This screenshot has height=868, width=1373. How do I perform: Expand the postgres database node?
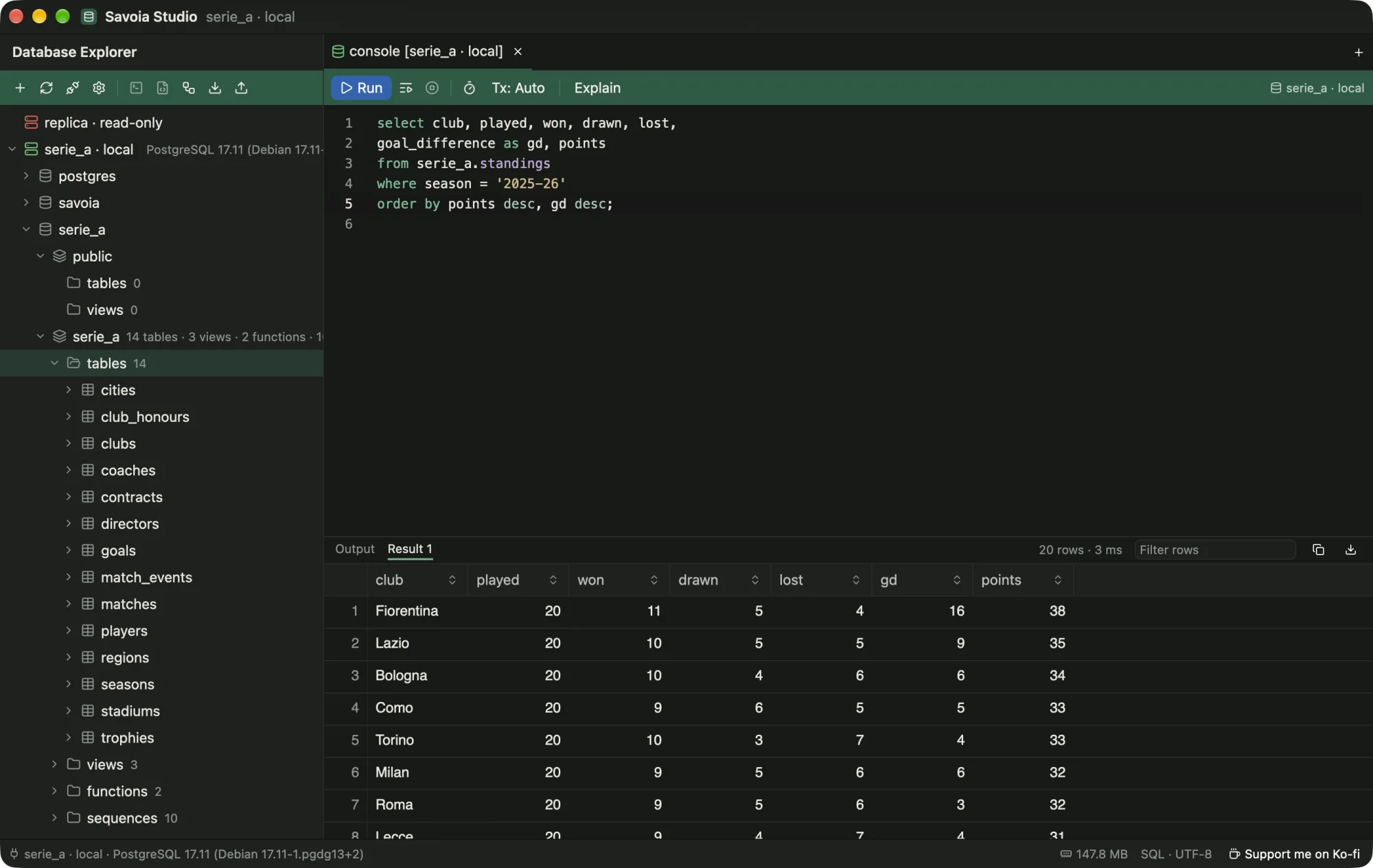click(x=26, y=176)
